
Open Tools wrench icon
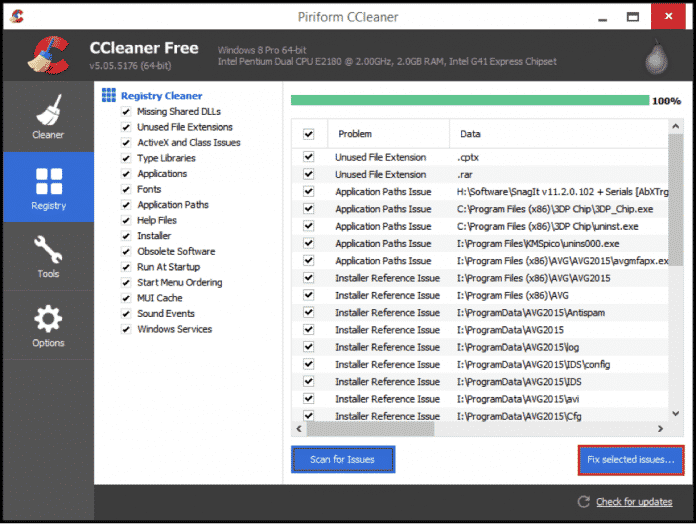[x=48, y=249]
